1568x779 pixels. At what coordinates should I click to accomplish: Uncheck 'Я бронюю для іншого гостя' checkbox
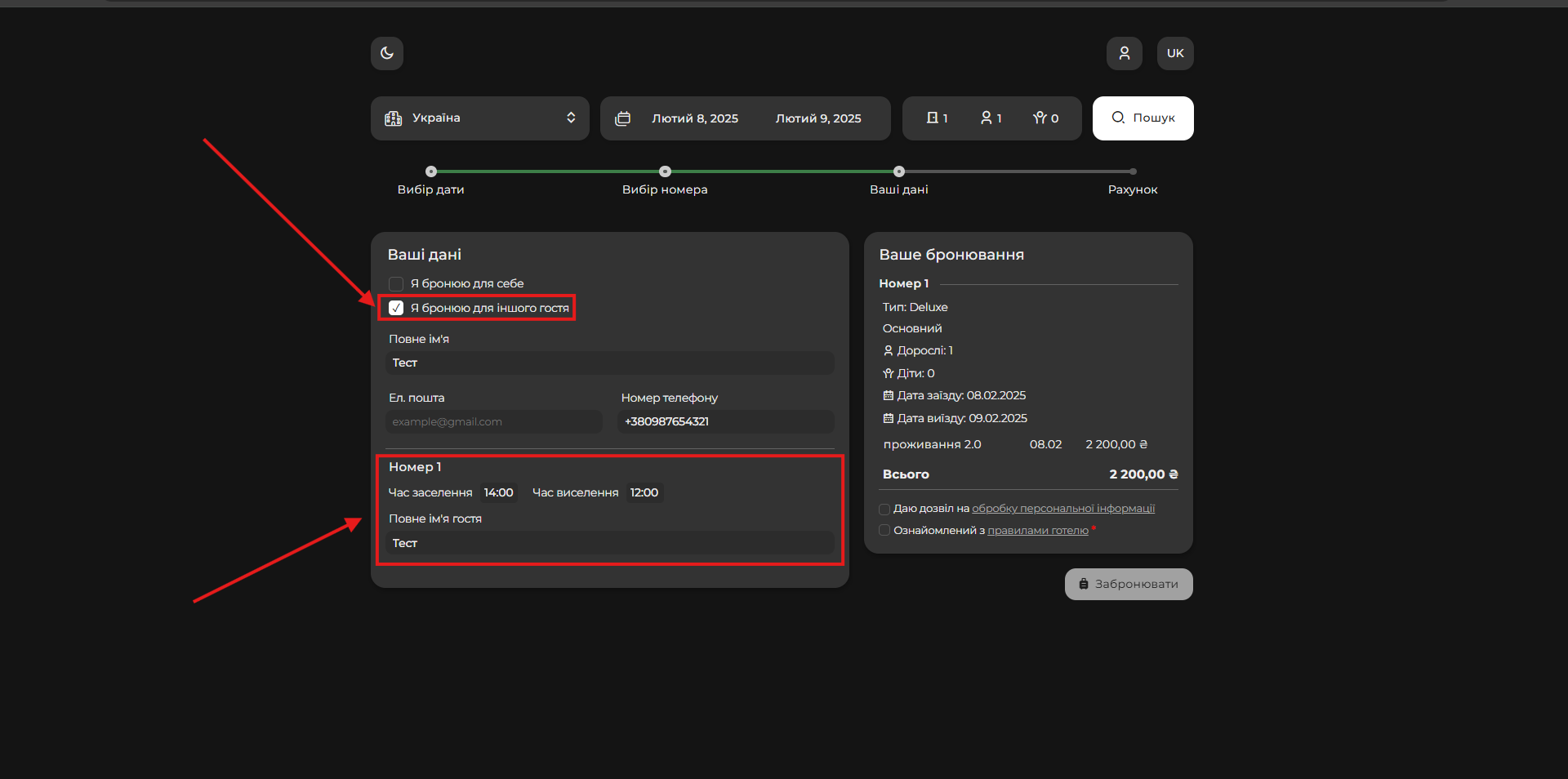pyautogui.click(x=396, y=308)
